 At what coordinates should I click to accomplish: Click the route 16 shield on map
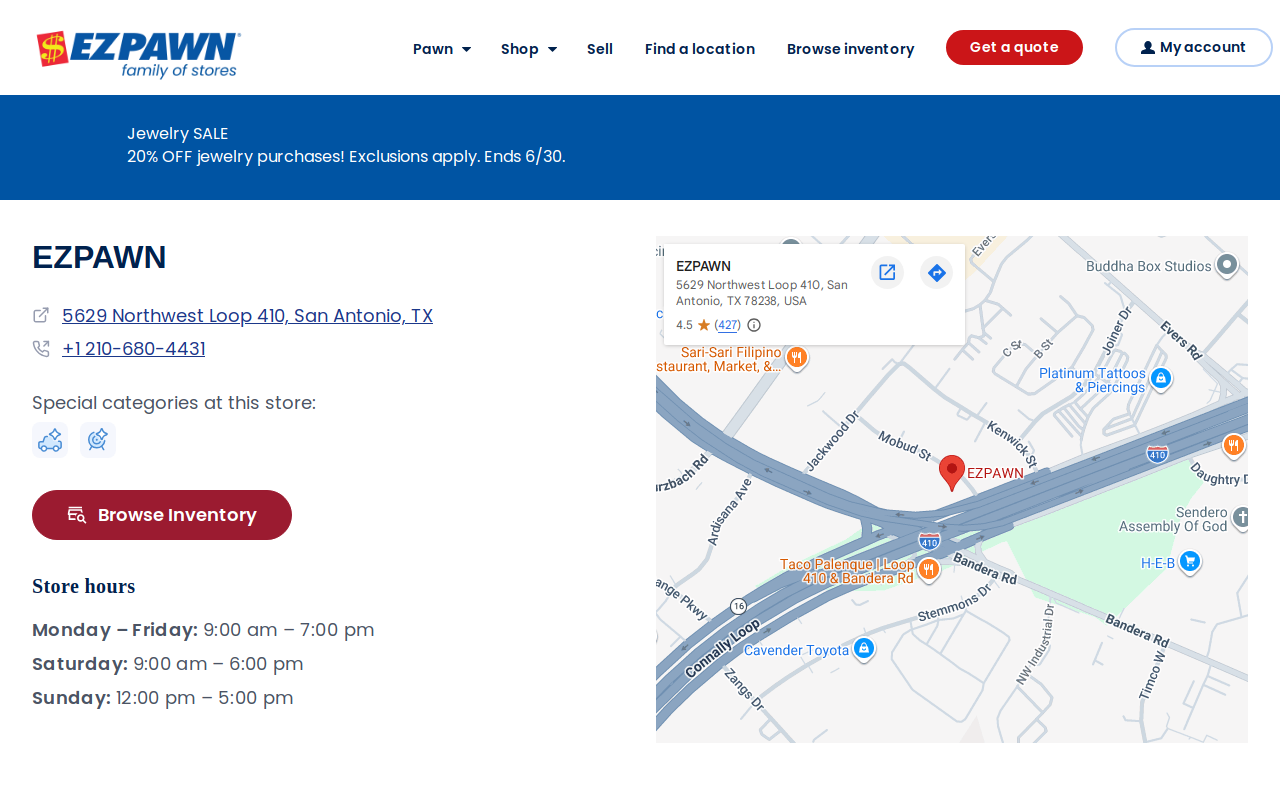point(738,606)
